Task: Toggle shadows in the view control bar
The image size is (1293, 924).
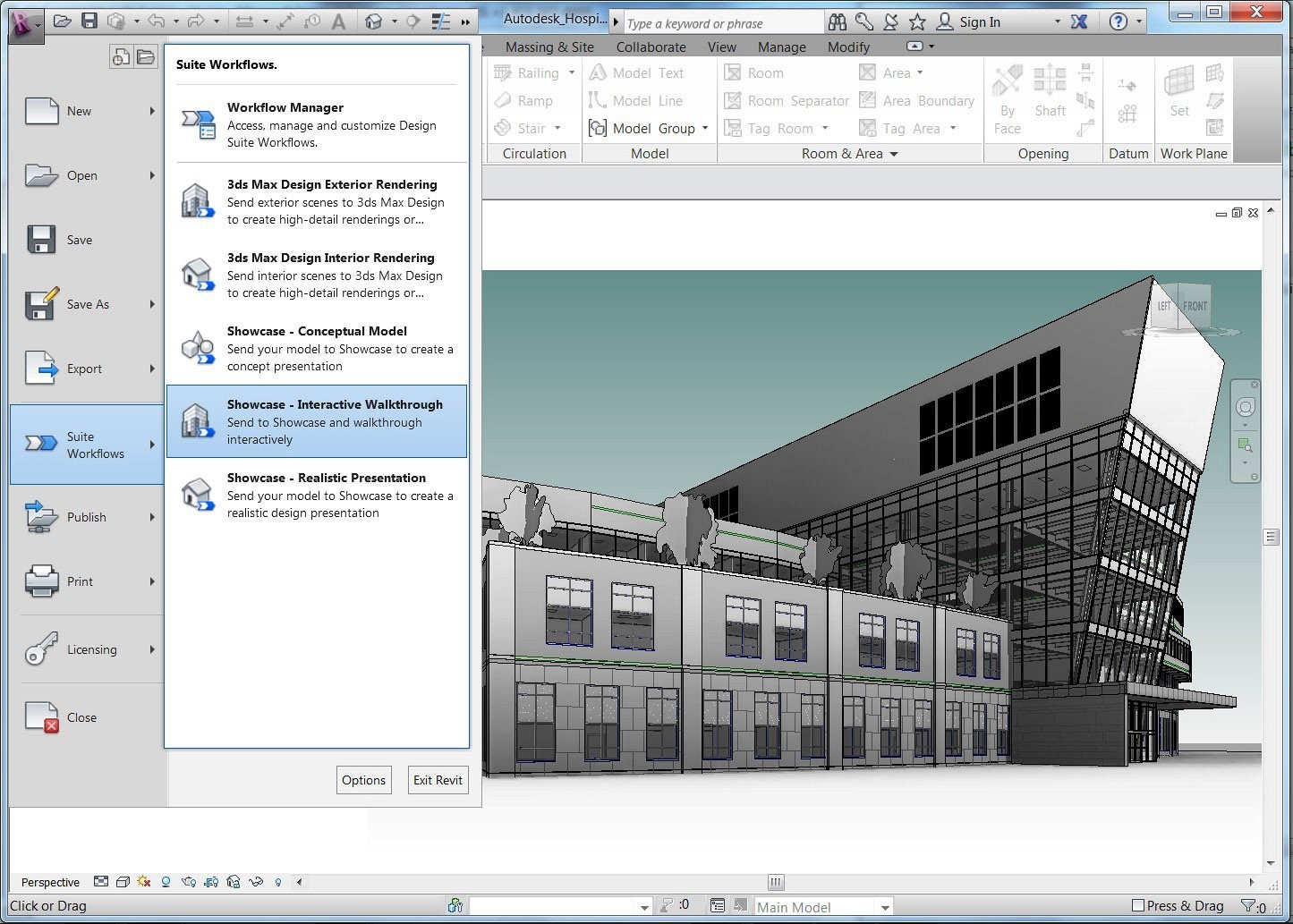Action: (166, 882)
